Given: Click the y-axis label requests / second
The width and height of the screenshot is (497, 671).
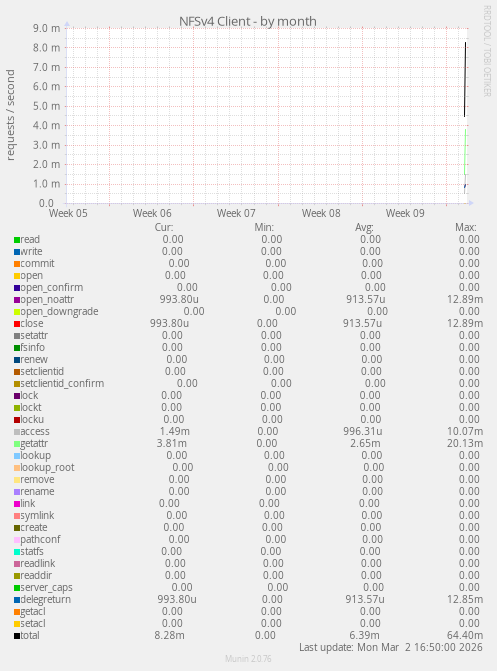Looking at the screenshot, I should tap(10, 115).
